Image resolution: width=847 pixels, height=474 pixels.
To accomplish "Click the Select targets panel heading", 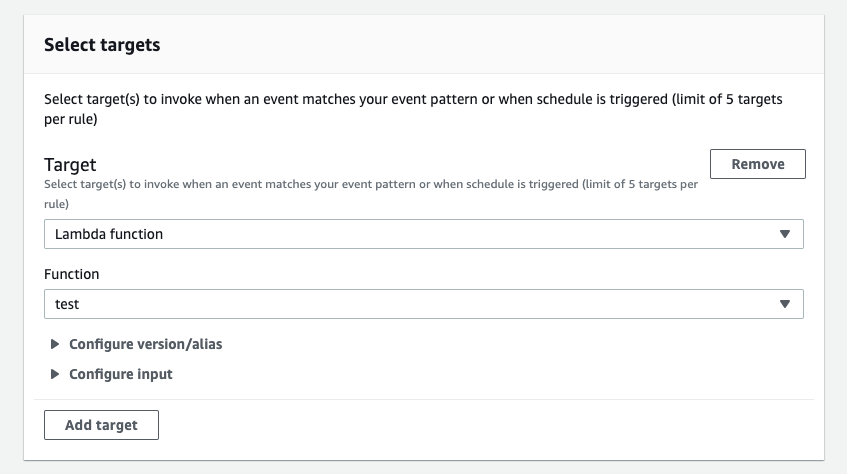I will click(x=102, y=45).
